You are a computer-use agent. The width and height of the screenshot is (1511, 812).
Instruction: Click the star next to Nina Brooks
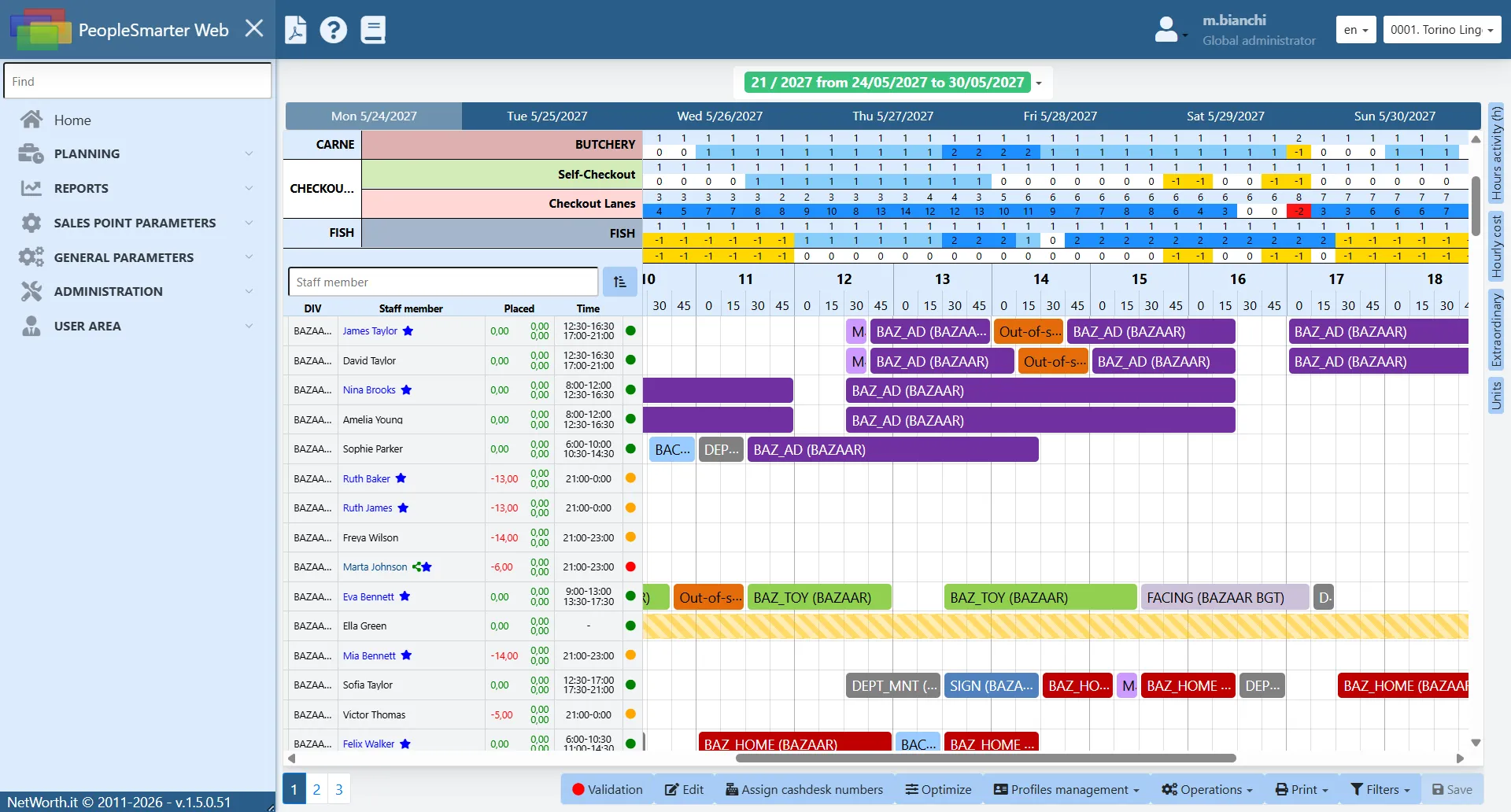[406, 390]
